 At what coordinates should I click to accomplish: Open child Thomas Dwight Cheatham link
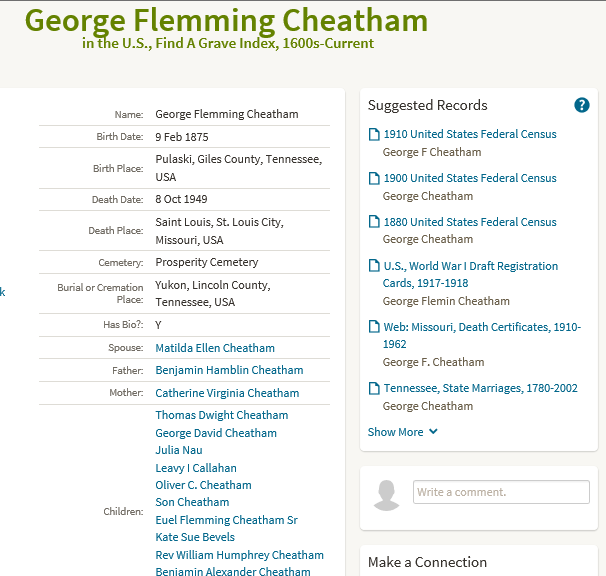click(222, 415)
